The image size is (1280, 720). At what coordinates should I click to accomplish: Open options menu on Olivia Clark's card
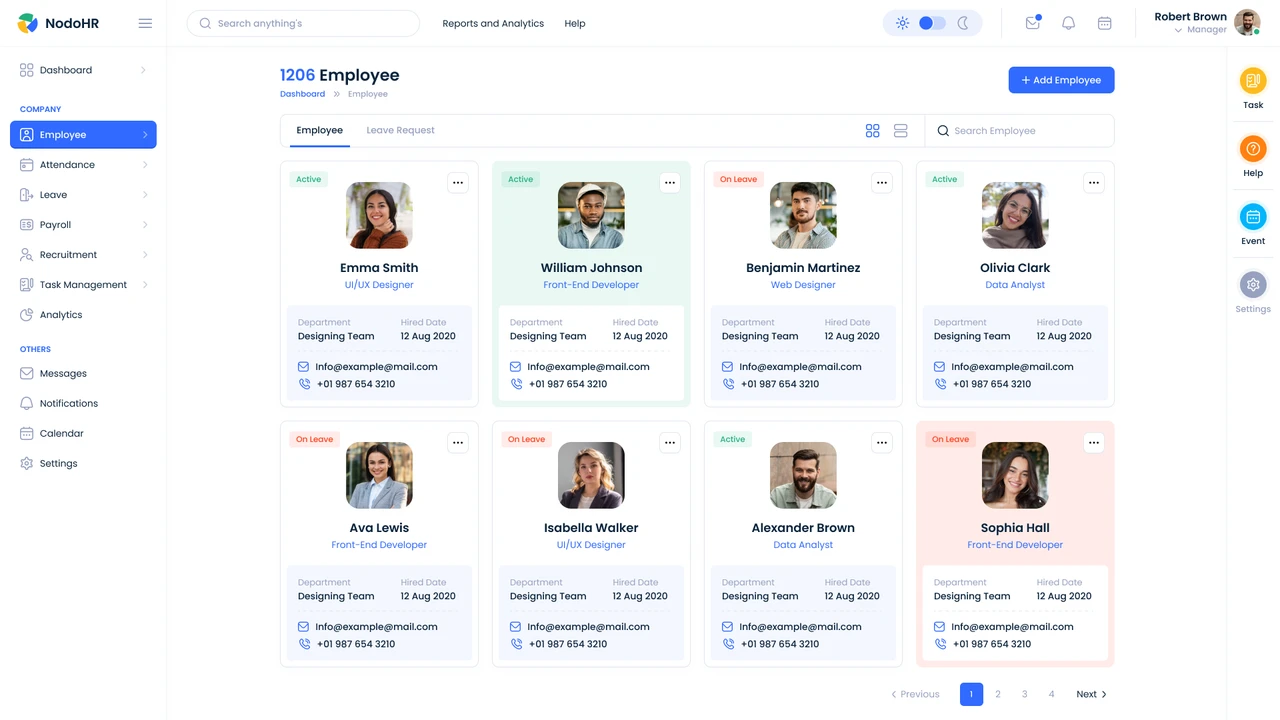click(x=1094, y=182)
